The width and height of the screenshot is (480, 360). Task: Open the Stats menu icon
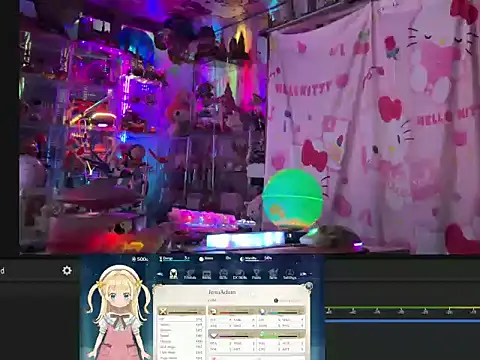click(173, 274)
